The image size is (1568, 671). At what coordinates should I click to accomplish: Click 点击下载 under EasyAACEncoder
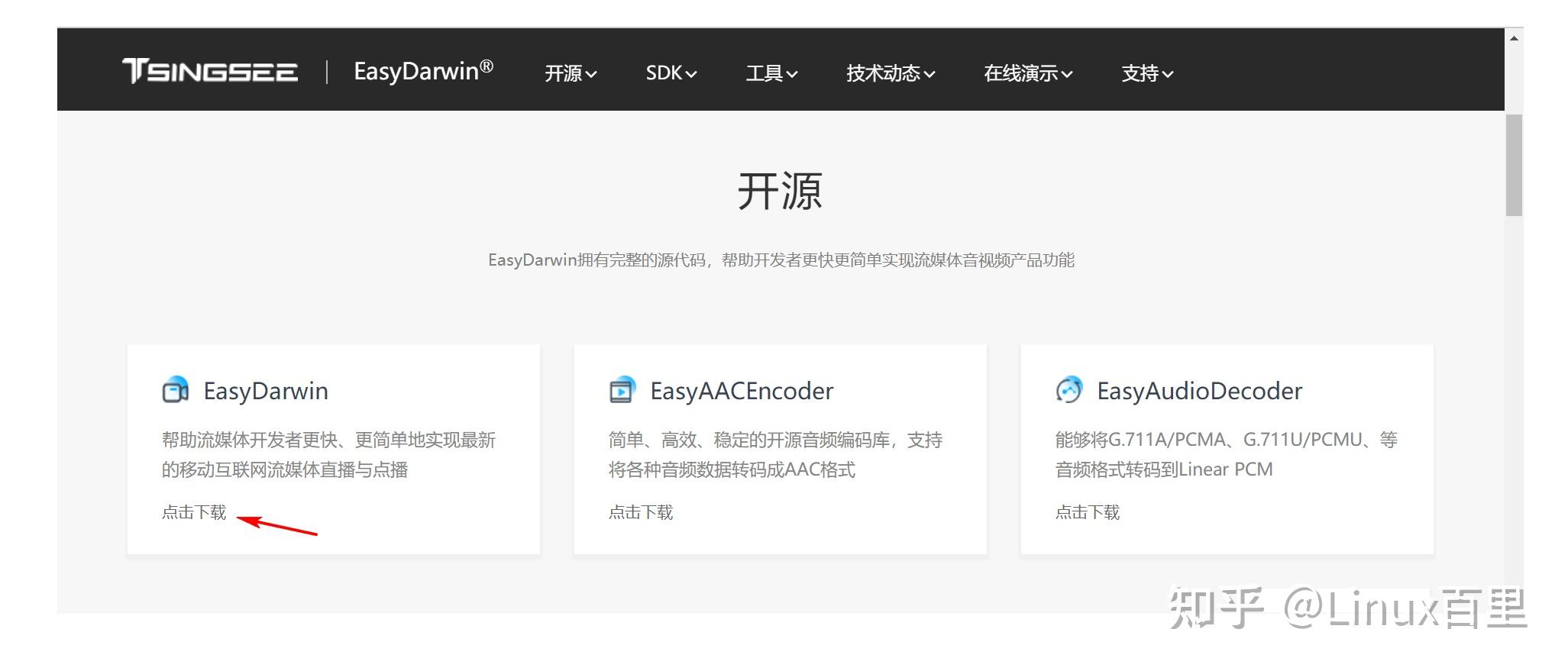(x=641, y=512)
